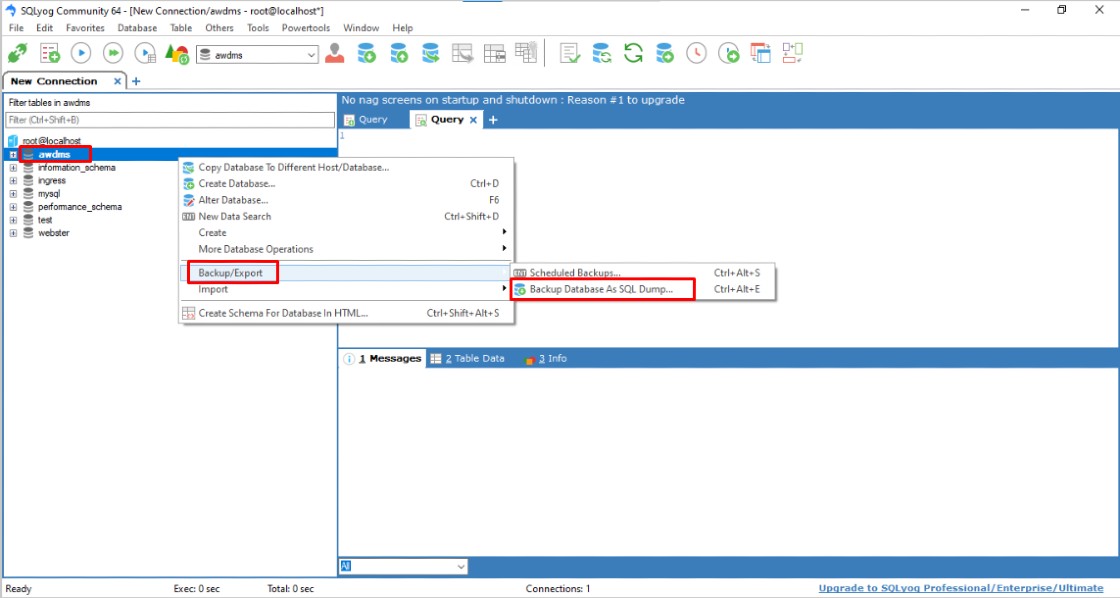1120x598 pixels.
Task: Add new connection tab with plus
Action: [x=136, y=81]
